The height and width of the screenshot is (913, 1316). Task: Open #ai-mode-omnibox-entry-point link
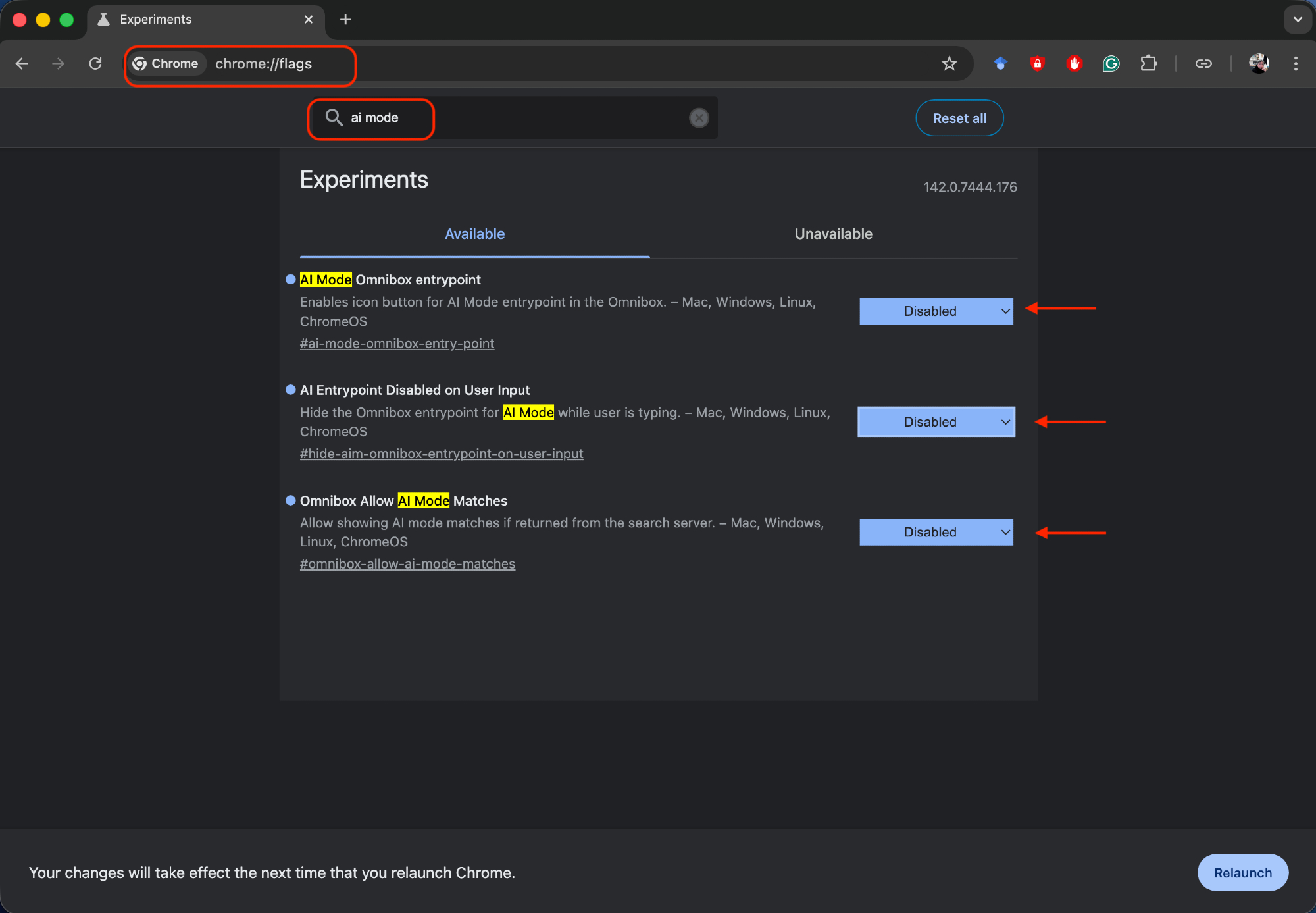[397, 344]
